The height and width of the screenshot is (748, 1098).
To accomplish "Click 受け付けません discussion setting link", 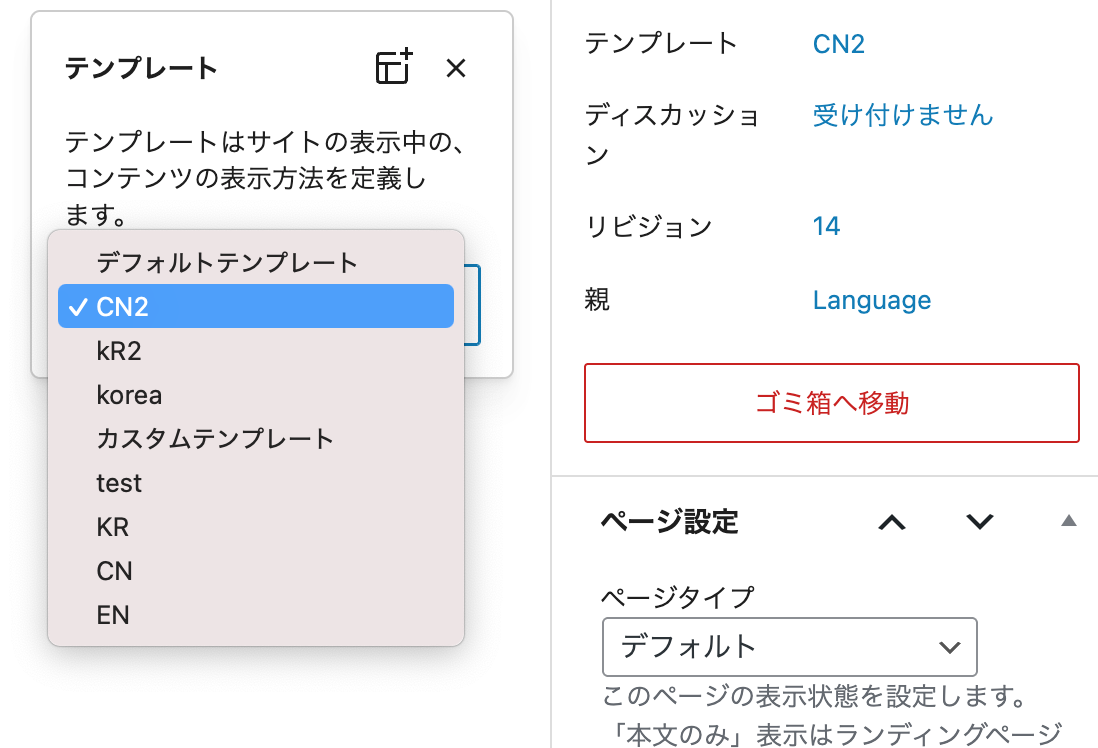I will [902, 116].
